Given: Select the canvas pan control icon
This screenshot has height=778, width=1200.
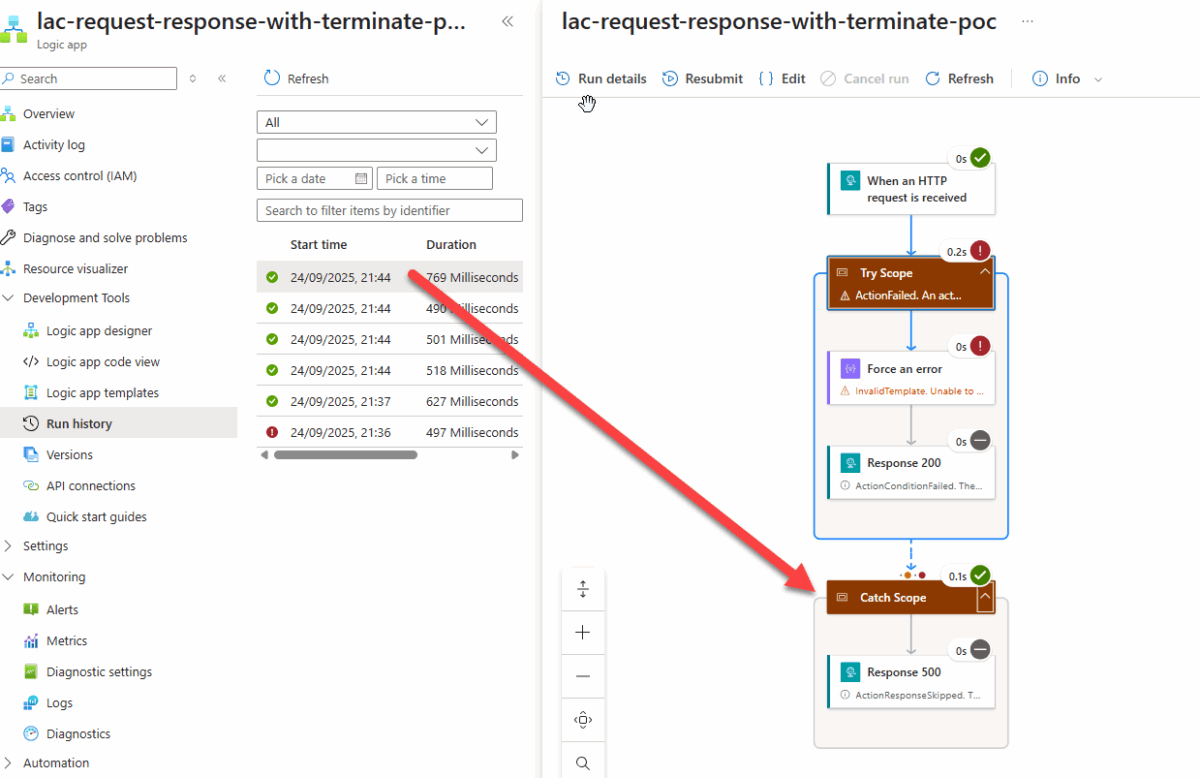Looking at the screenshot, I should point(583,719).
